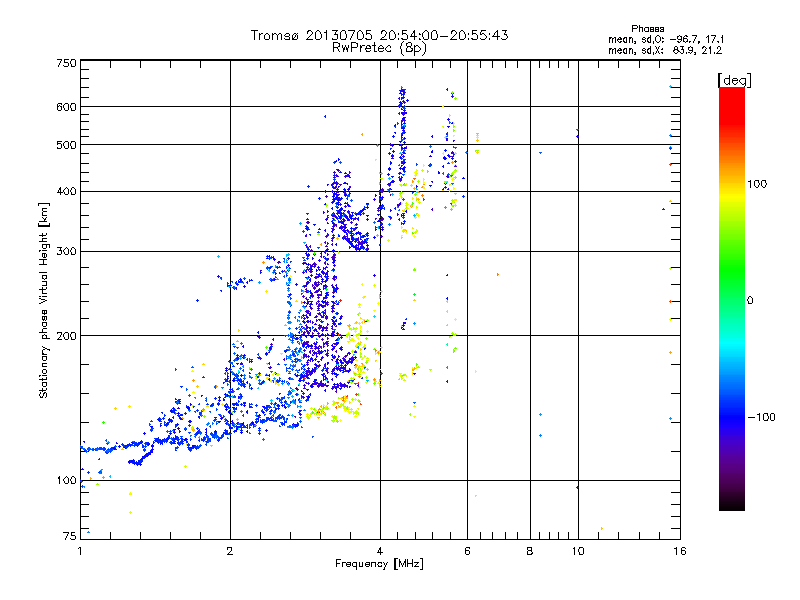Click the colorbar tick label '100'
This screenshot has height=600, width=800.
pyautogui.click(x=757, y=184)
